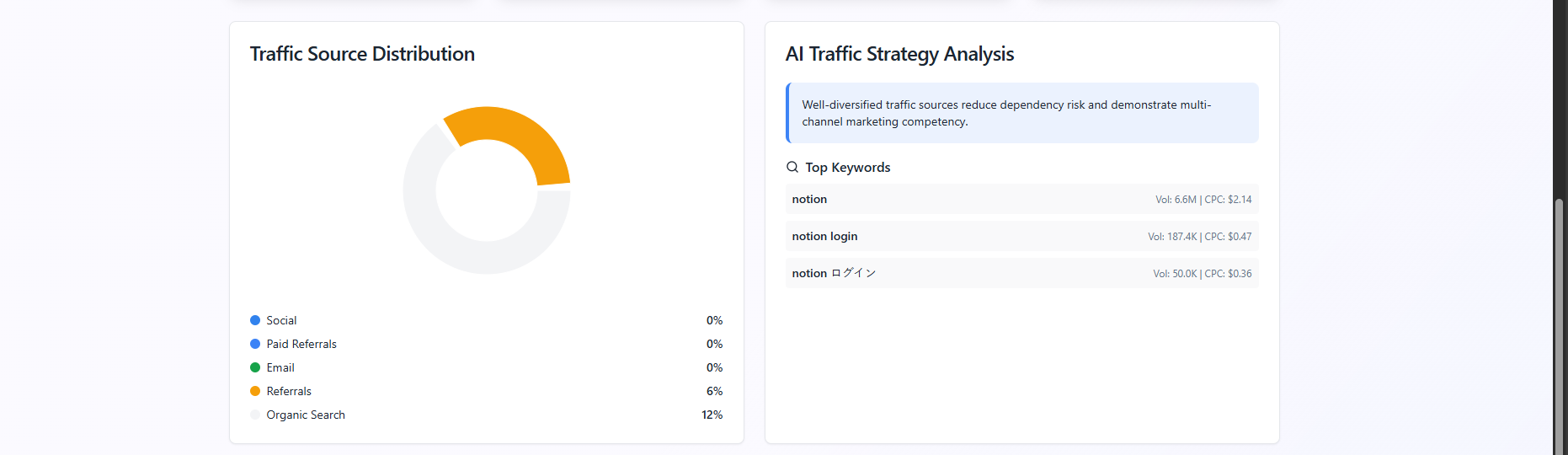Select the 'notion ログイン' keyword row
The height and width of the screenshot is (455, 1568).
1022,273
